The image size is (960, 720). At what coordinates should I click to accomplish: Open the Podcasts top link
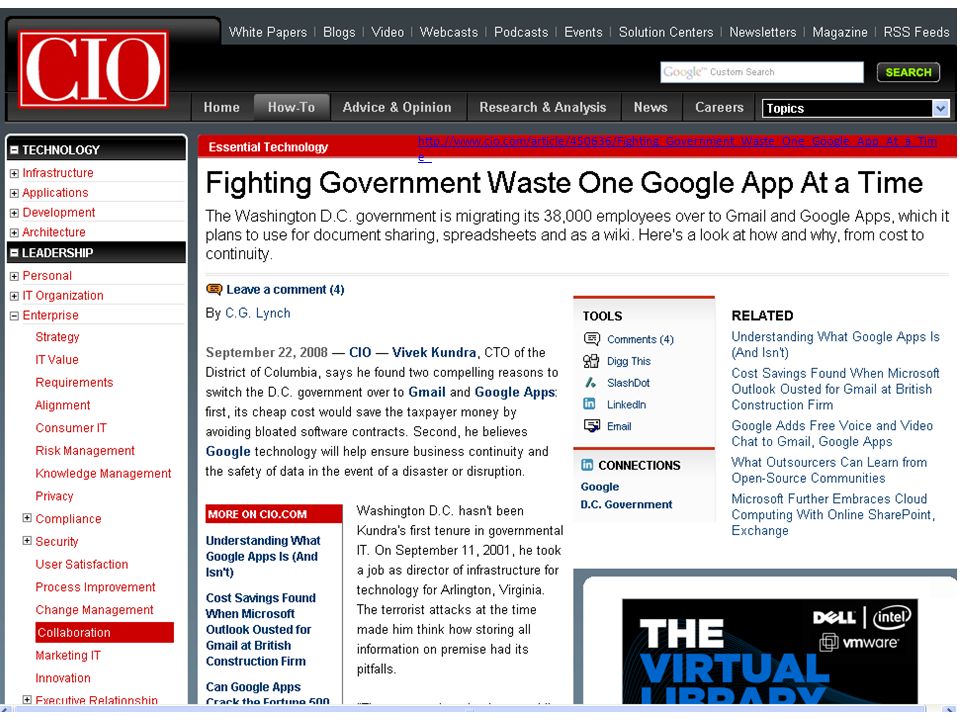click(x=520, y=32)
